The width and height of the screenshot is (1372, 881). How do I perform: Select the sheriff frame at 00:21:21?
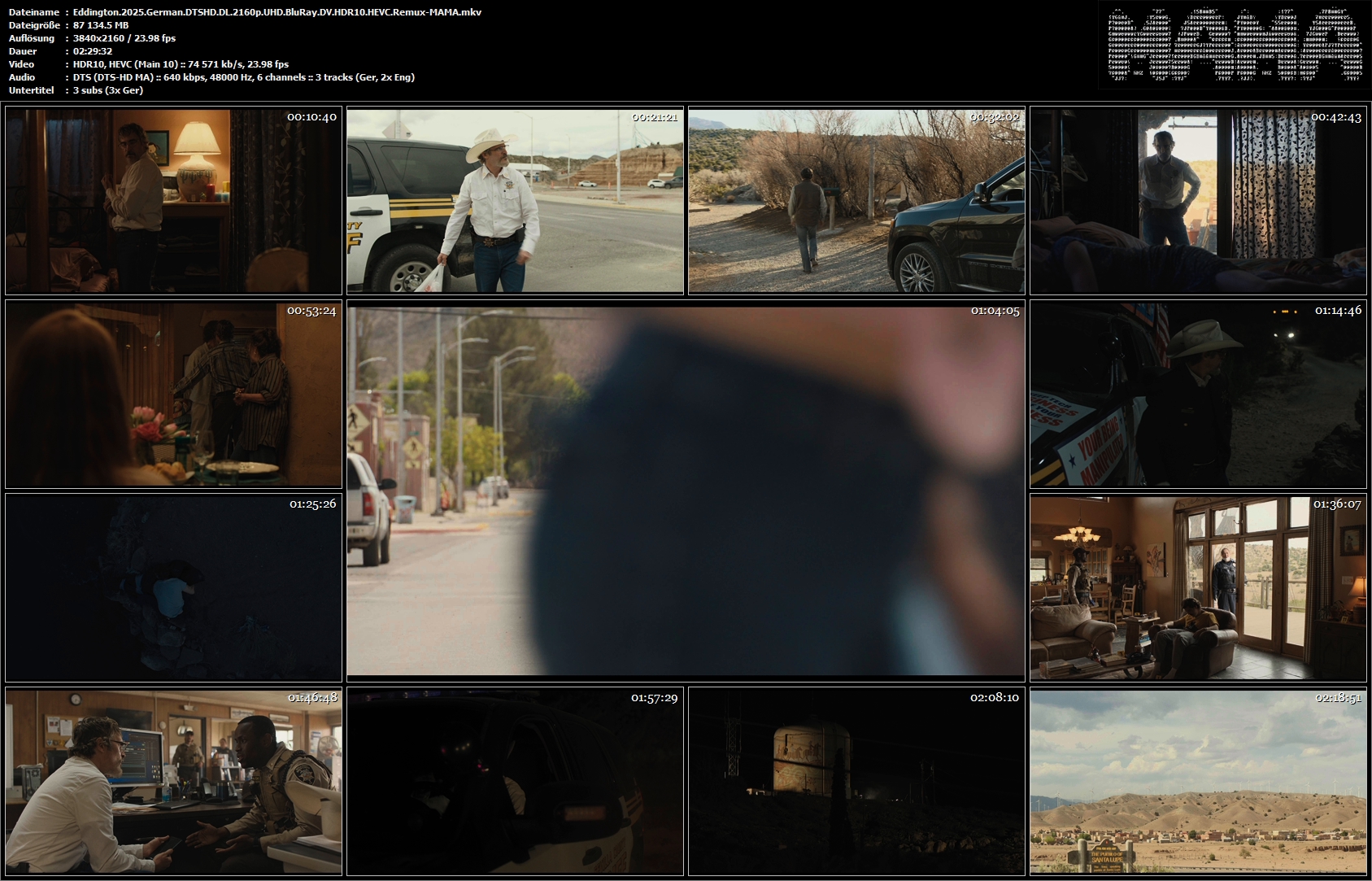coord(515,201)
